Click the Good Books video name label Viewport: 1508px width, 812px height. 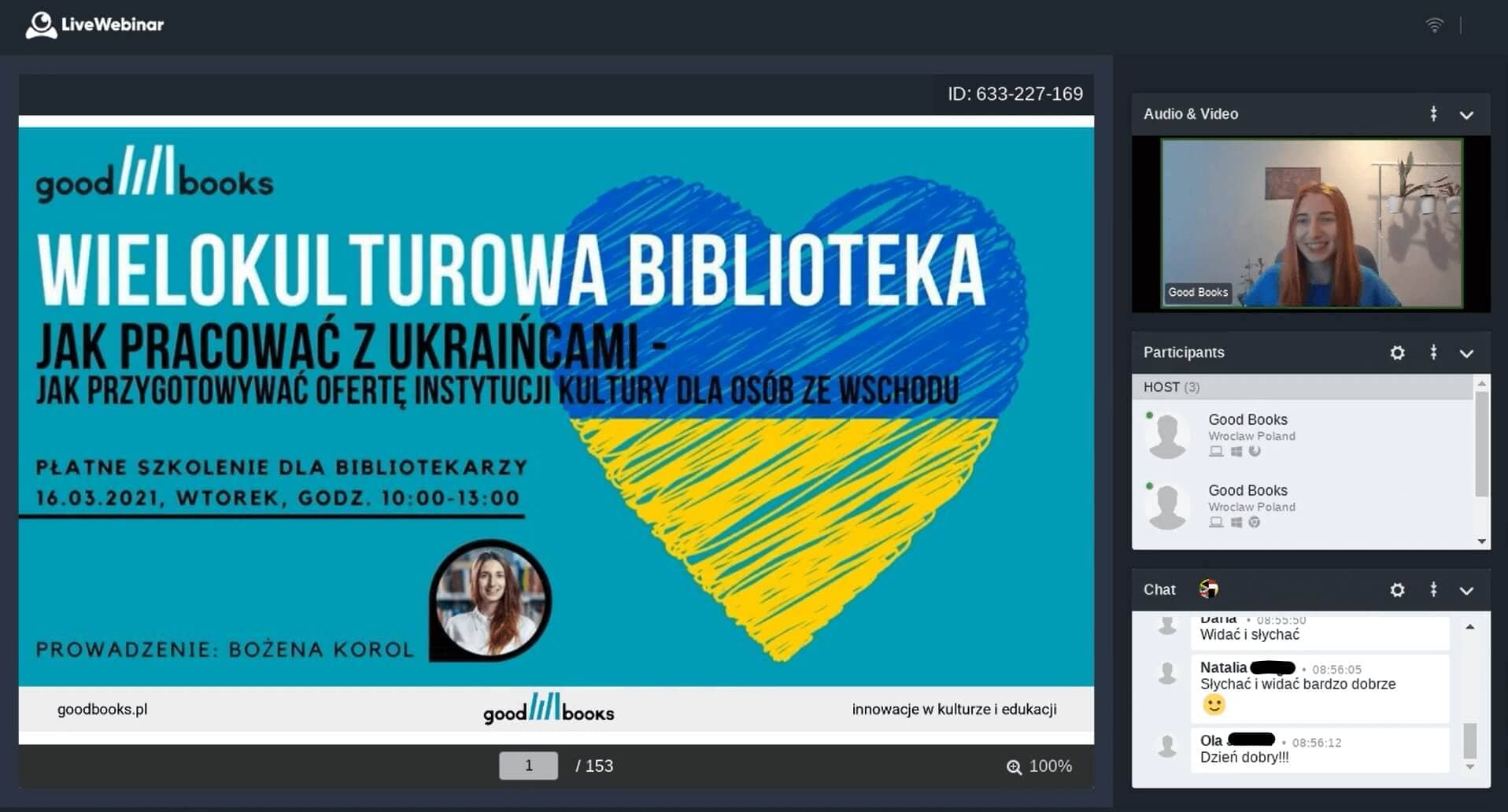click(1197, 292)
